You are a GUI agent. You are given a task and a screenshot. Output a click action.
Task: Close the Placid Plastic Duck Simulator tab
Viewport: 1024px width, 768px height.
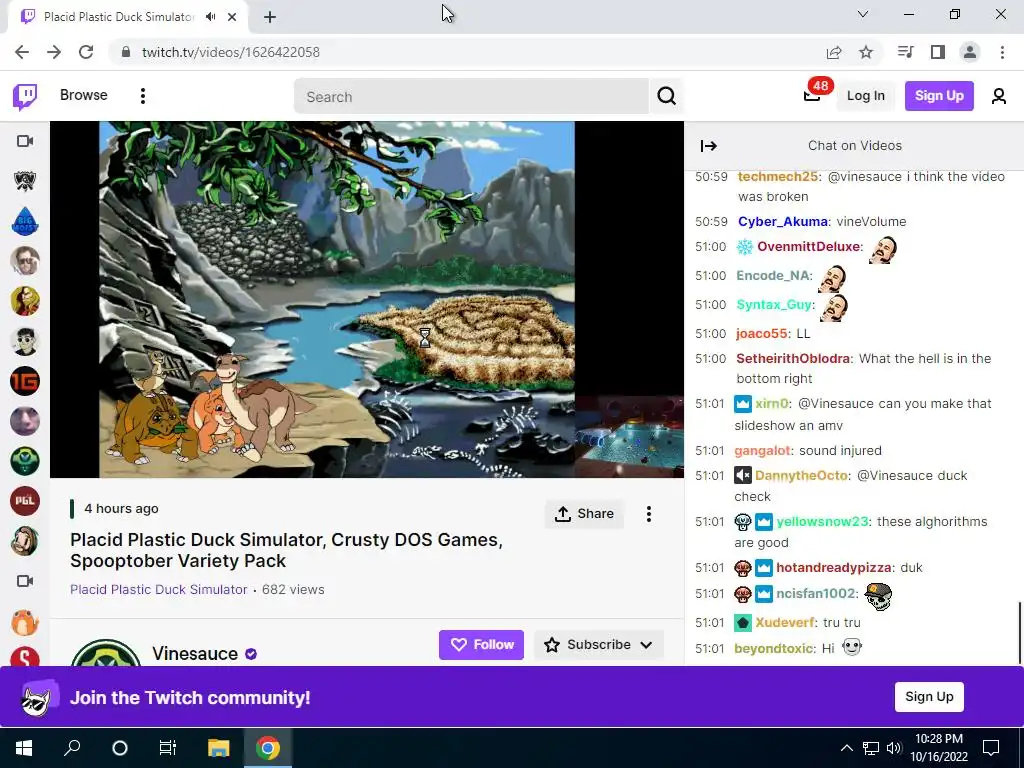[x=232, y=17]
